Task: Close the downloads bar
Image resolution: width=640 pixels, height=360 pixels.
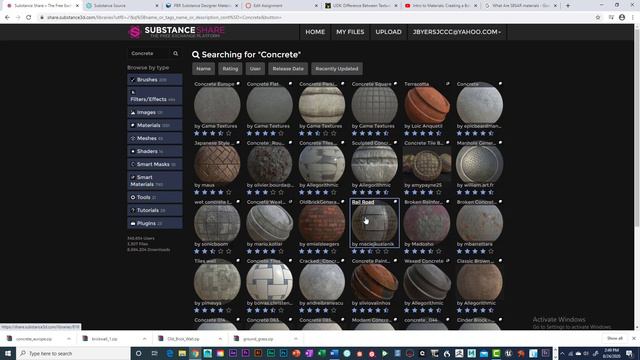Action: click(x=633, y=338)
